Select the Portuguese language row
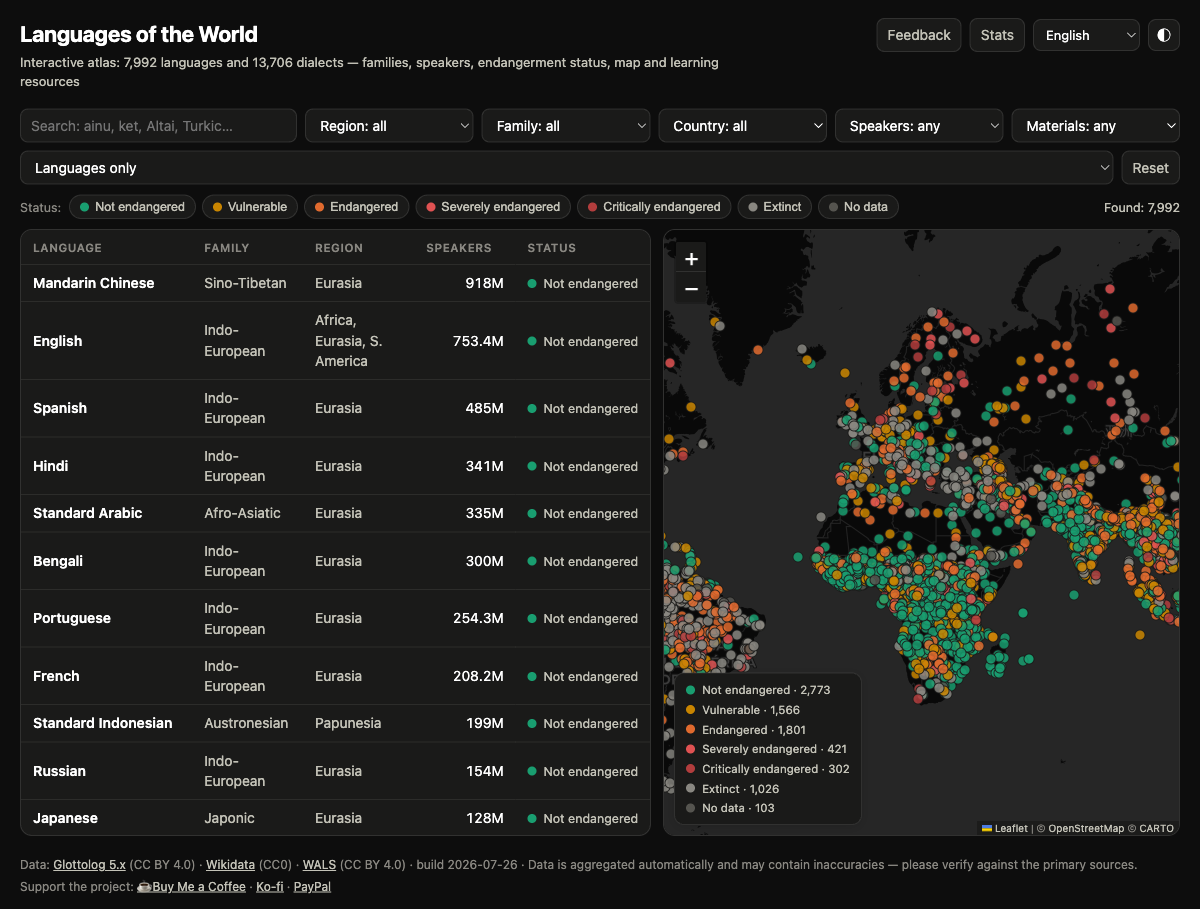The width and height of the screenshot is (1200, 909). coord(335,618)
